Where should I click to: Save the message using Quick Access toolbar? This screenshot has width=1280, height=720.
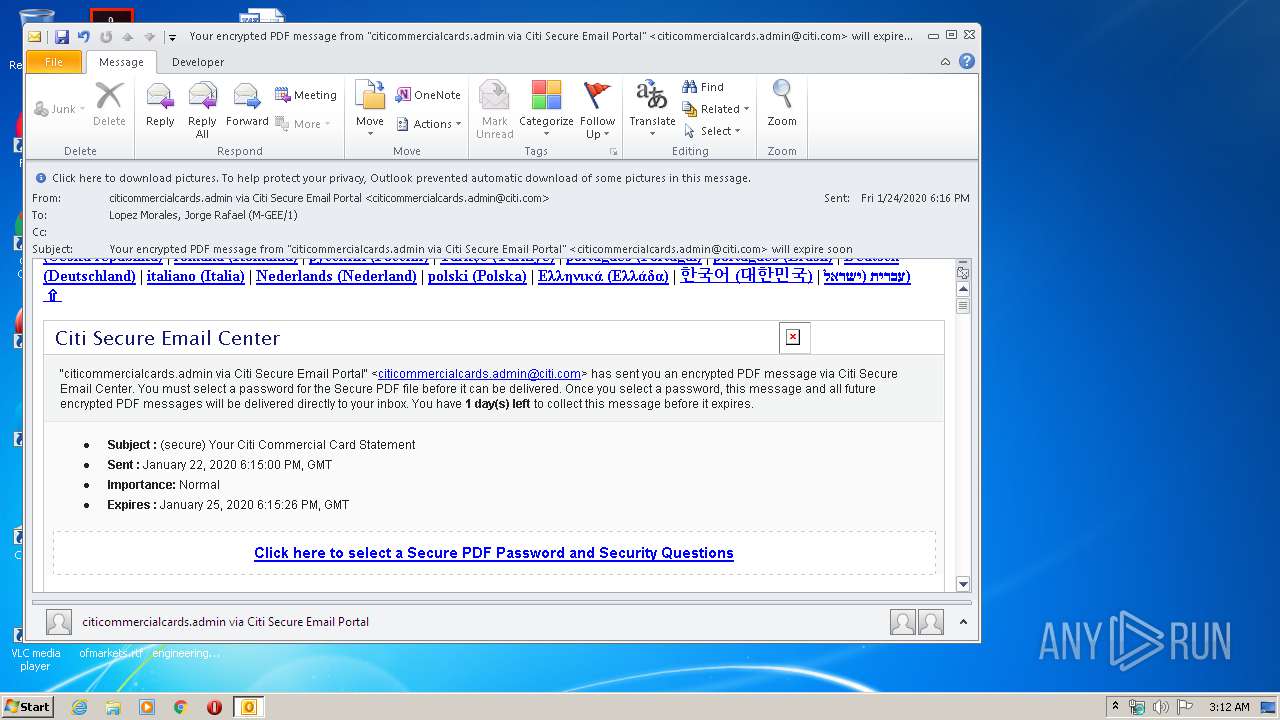pos(62,37)
